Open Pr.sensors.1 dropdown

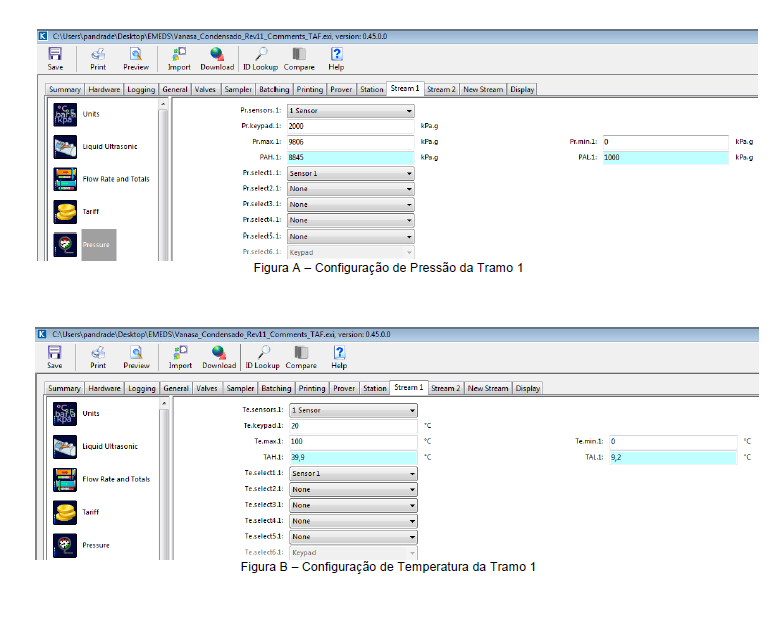[350, 110]
